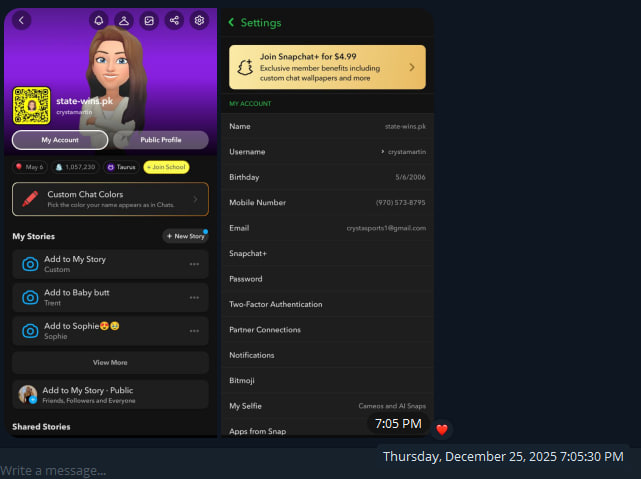Open the Join Snapchat+ for $4.99 banner
The image size is (641, 479).
click(x=327, y=67)
